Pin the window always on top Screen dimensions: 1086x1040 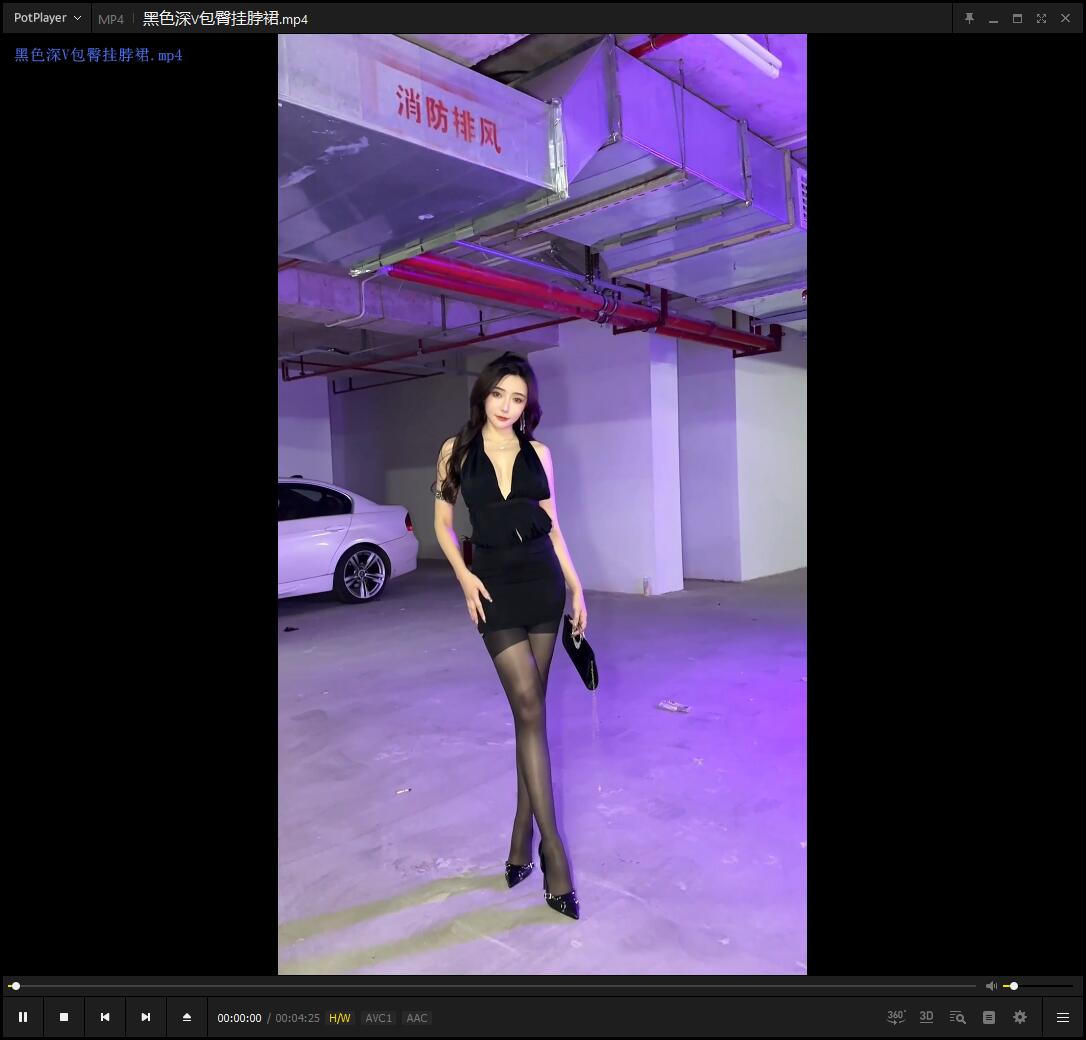click(970, 19)
